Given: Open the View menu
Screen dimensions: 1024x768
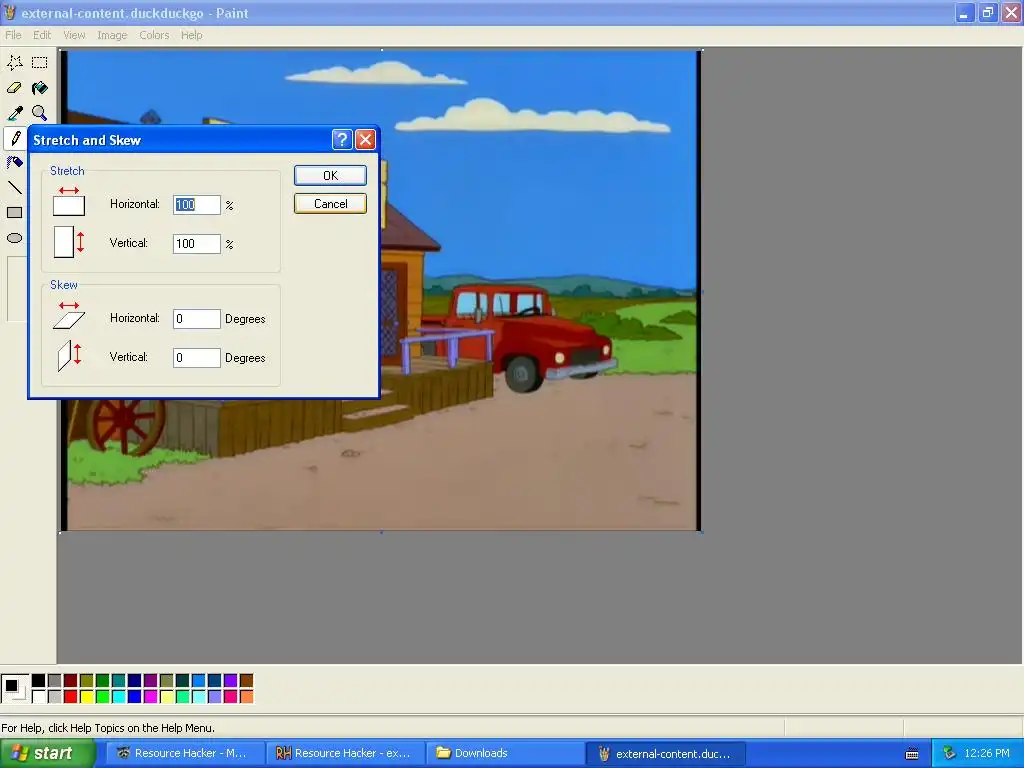Looking at the screenshot, I should tap(74, 35).
